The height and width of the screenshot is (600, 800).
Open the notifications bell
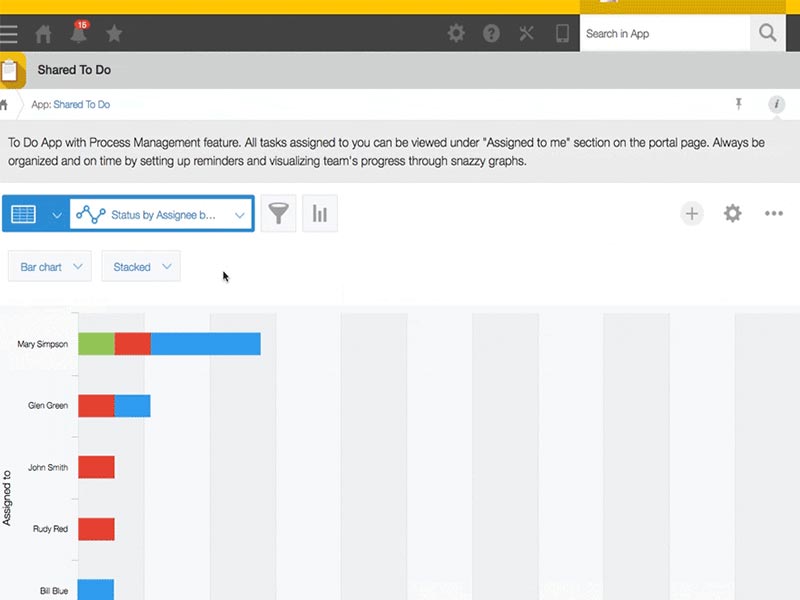click(78, 34)
